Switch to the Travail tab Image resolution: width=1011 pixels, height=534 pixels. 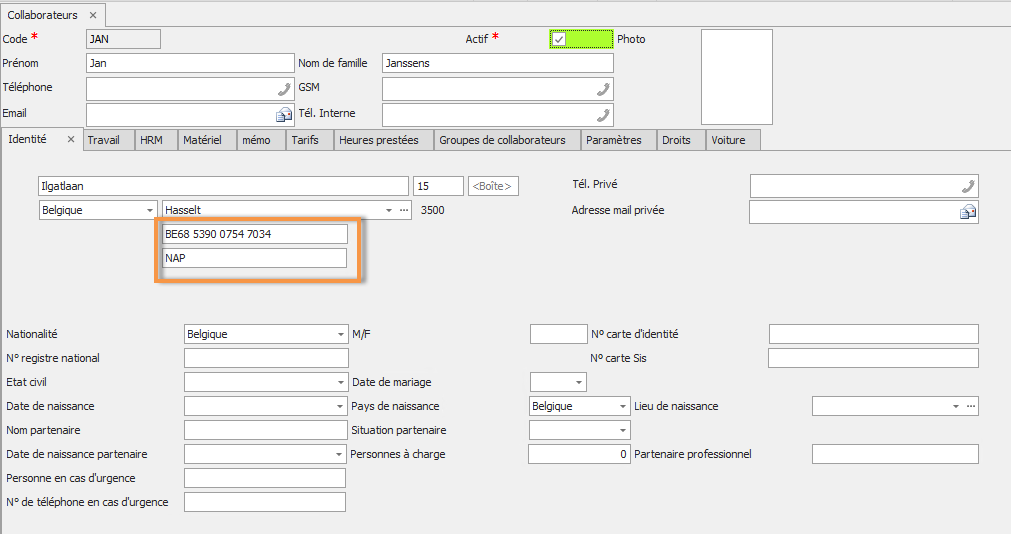pos(109,140)
